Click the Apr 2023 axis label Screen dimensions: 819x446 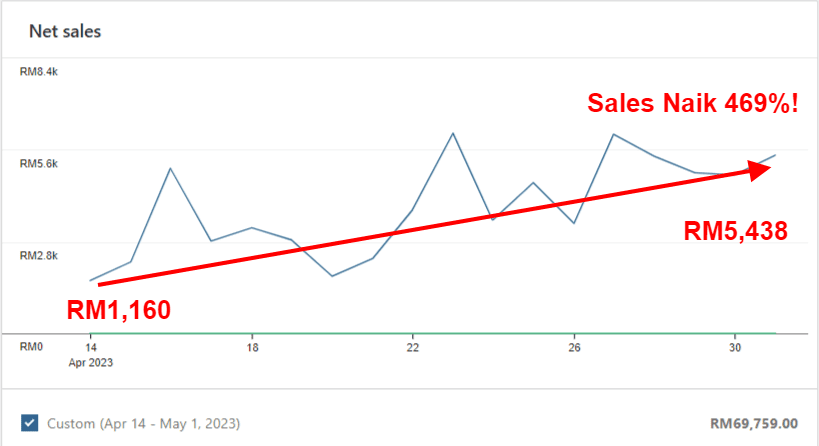(93, 363)
